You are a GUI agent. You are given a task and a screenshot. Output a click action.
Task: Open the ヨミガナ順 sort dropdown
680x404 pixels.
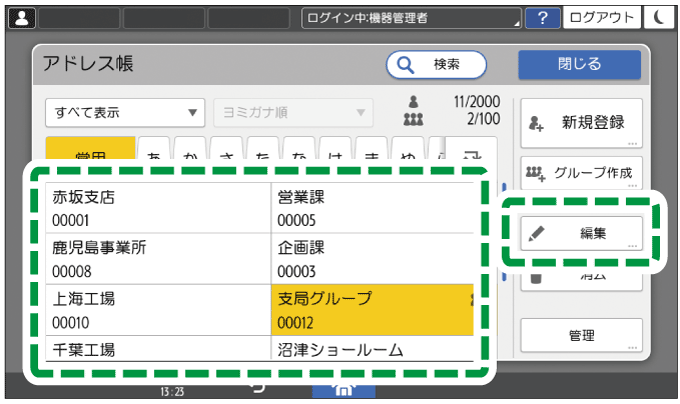click(293, 113)
